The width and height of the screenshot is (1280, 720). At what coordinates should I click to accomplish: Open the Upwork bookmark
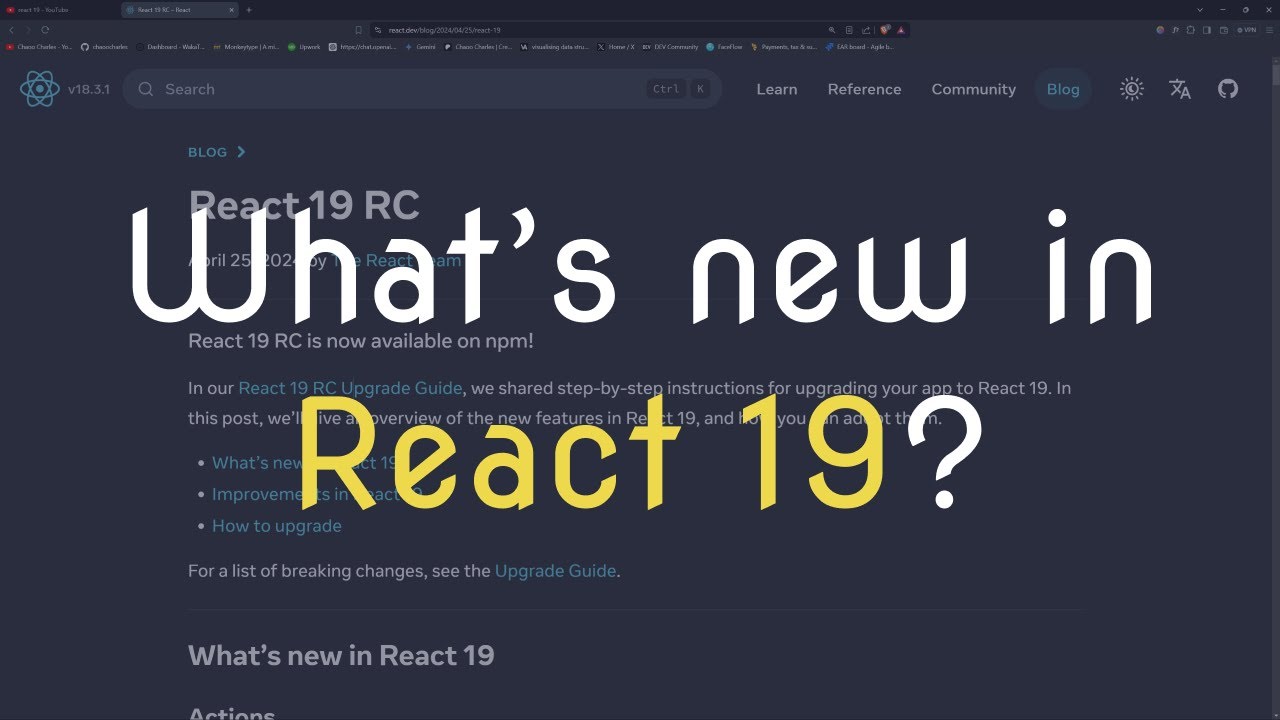click(304, 46)
